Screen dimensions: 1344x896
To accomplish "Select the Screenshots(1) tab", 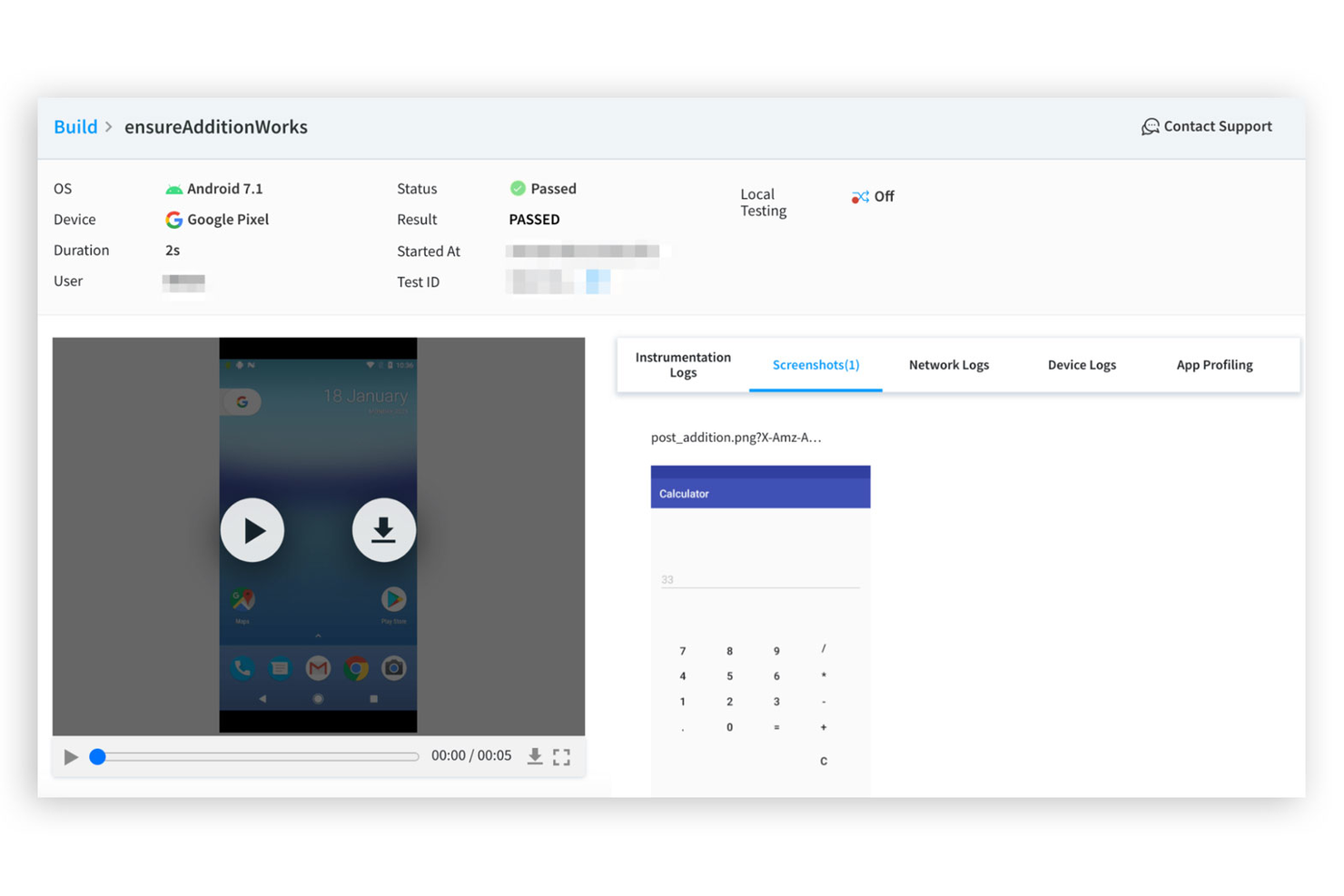I will (x=815, y=365).
